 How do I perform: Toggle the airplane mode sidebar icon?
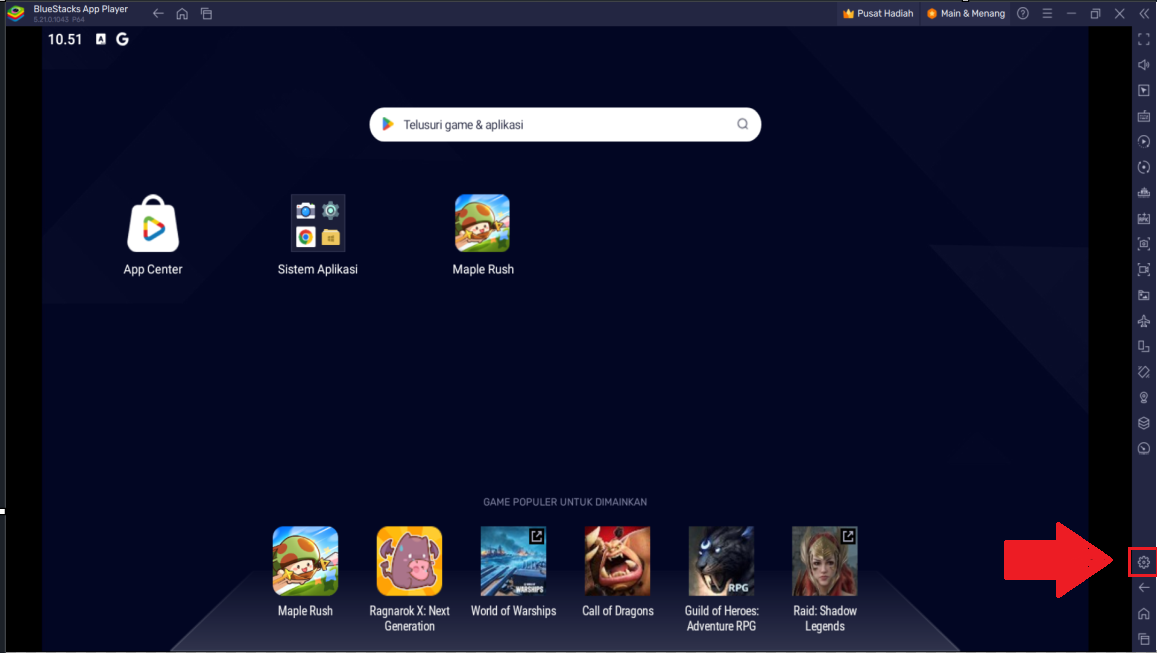click(x=1143, y=321)
